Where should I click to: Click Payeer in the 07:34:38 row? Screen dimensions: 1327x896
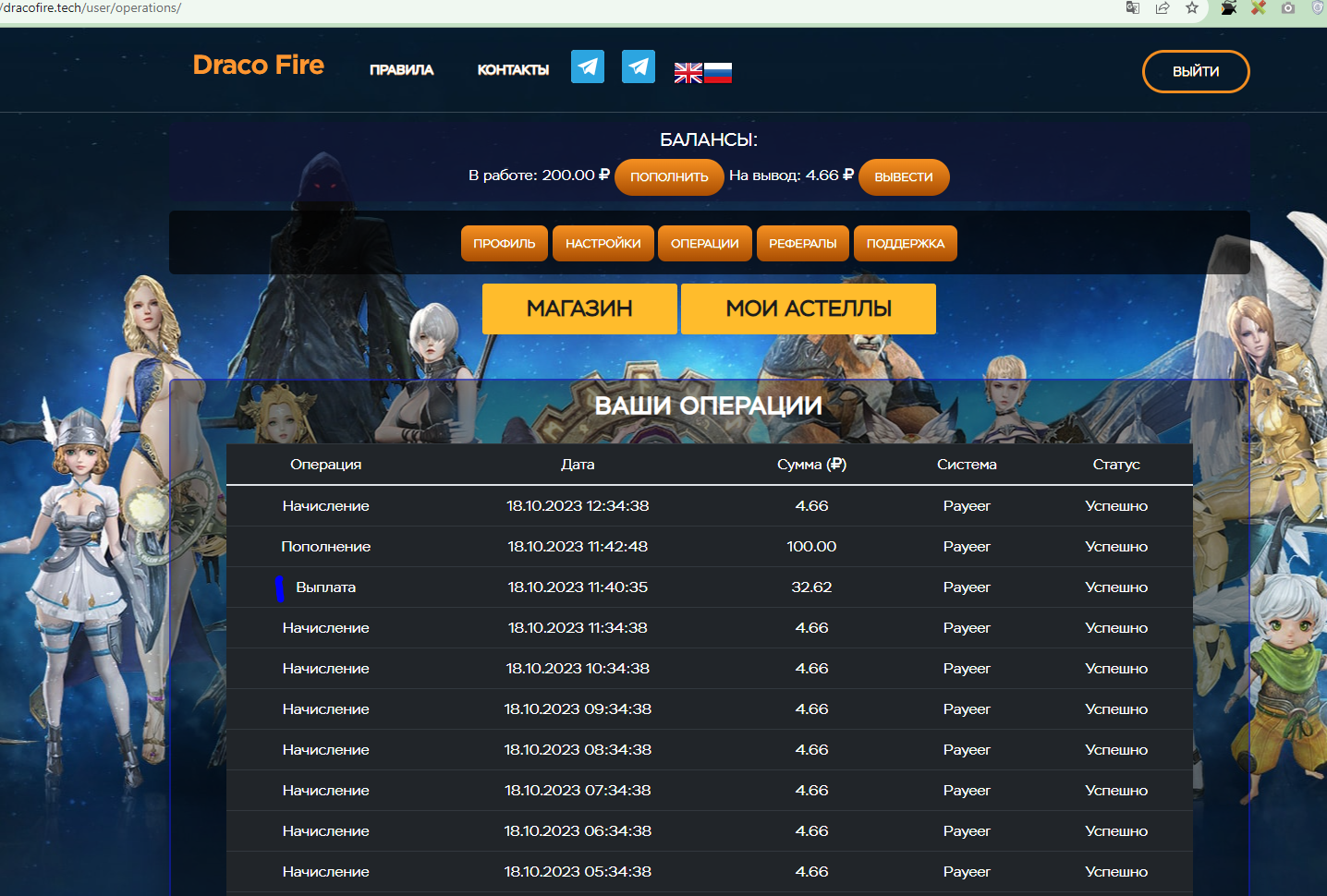coord(967,791)
